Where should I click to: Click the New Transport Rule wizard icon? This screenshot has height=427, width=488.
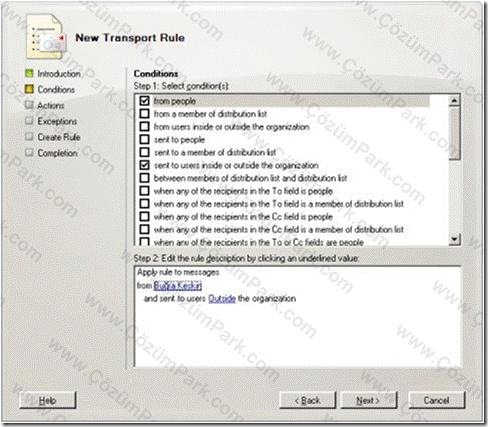pos(45,37)
